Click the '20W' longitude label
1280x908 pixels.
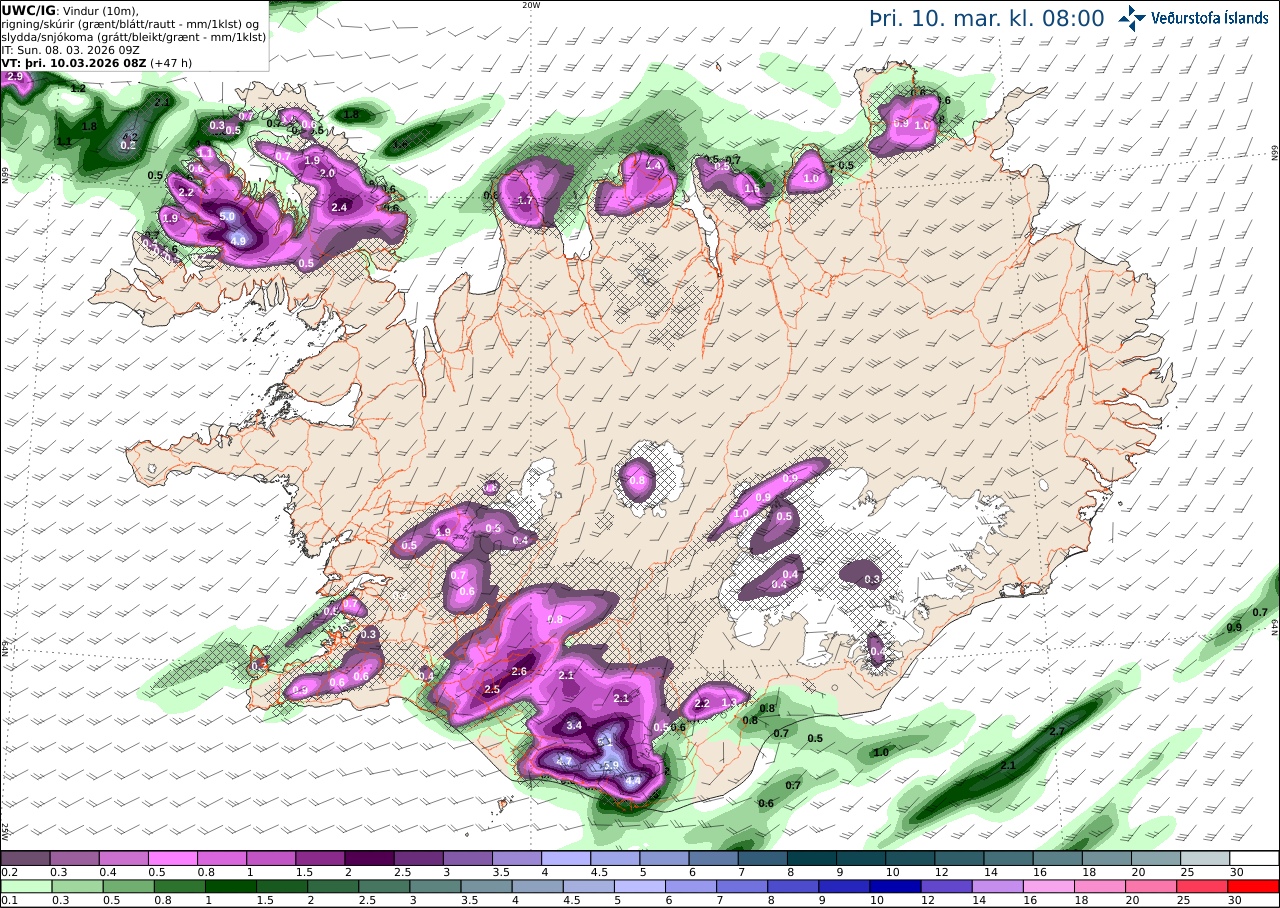coord(531,5)
